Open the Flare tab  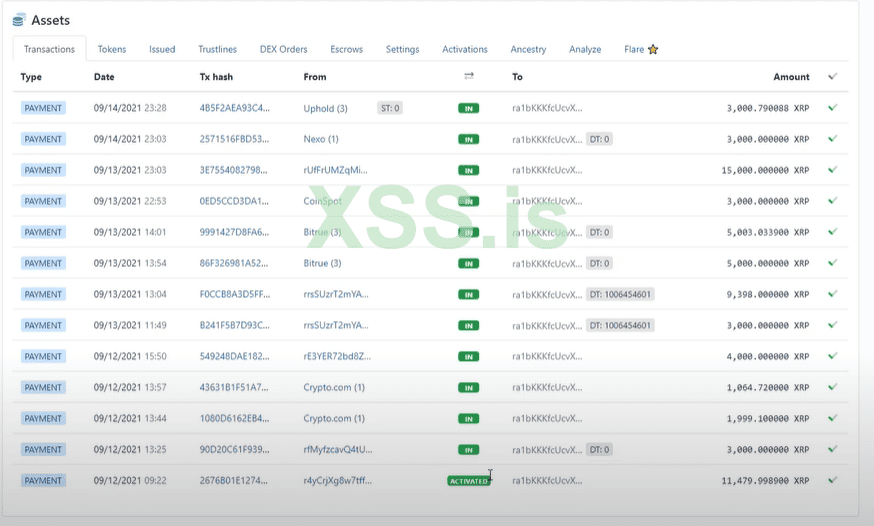coord(641,49)
